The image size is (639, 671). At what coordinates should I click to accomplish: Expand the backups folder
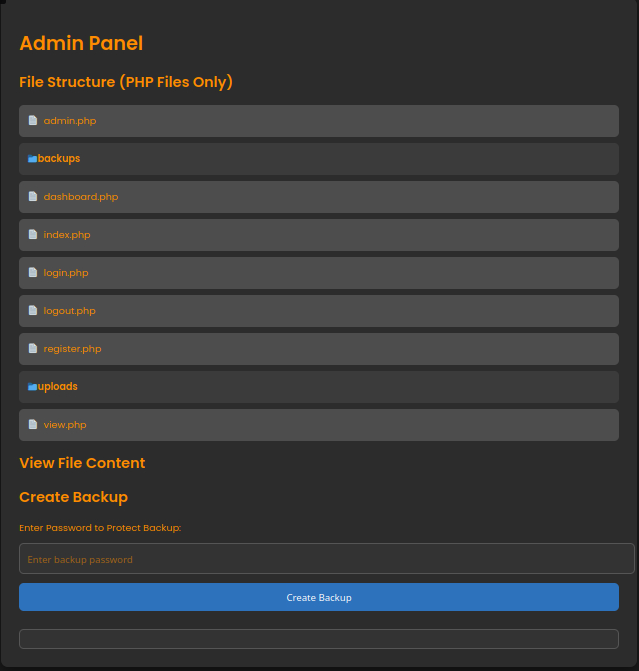point(59,159)
